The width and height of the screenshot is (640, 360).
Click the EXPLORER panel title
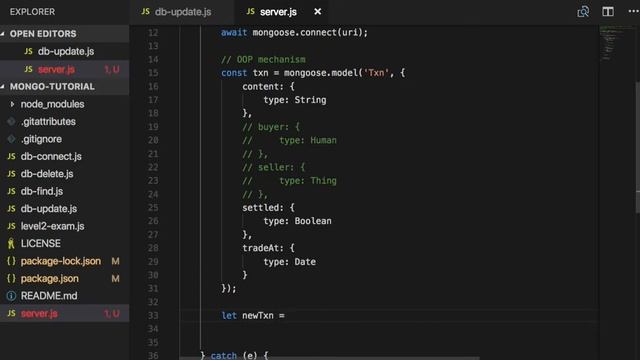32,12
